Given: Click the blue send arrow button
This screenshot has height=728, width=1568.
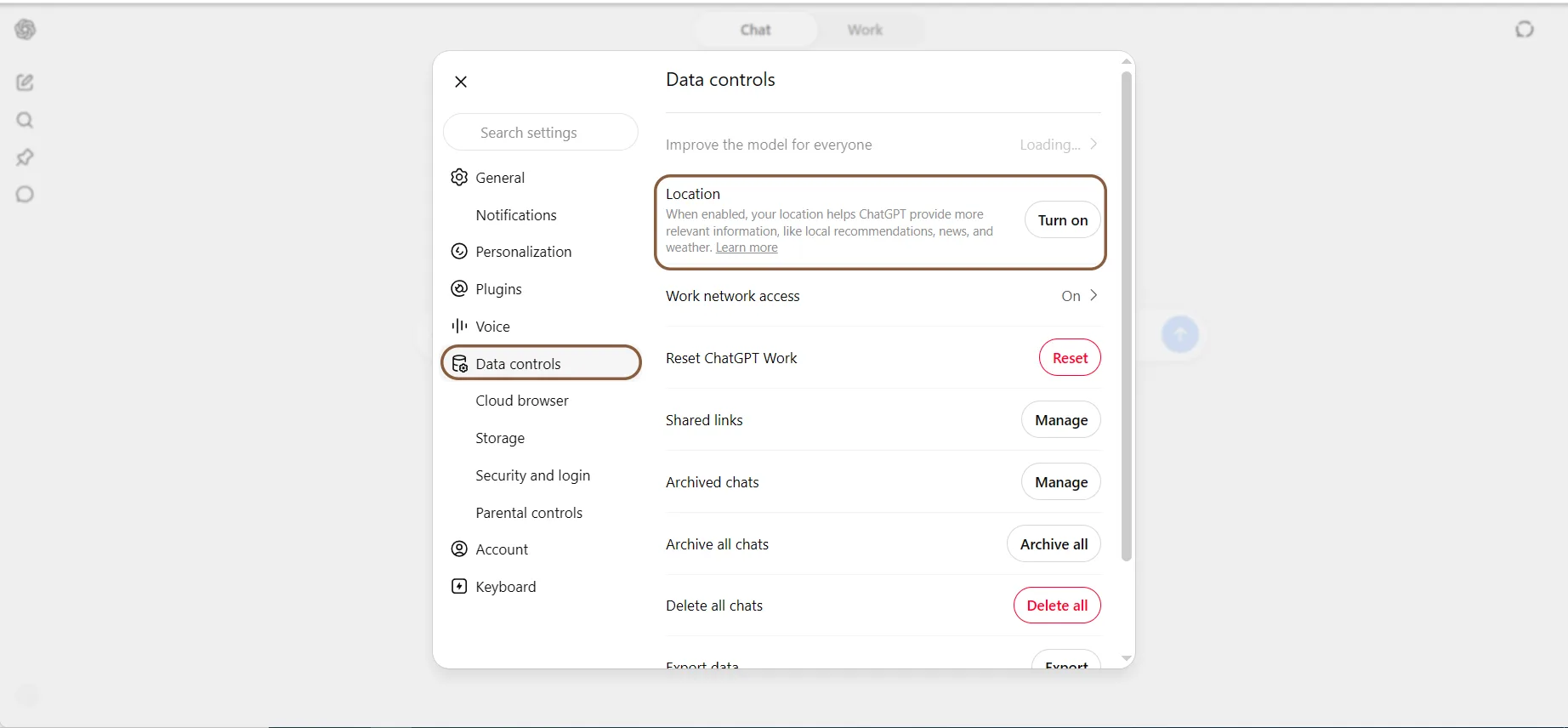Looking at the screenshot, I should pyautogui.click(x=1180, y=334).
